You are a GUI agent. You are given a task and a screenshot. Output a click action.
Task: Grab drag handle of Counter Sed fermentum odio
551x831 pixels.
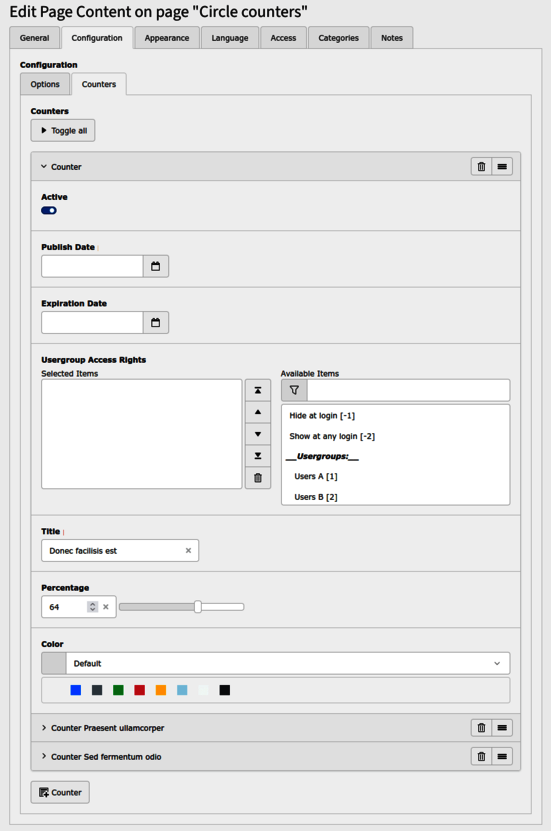(x=502, y=756)
